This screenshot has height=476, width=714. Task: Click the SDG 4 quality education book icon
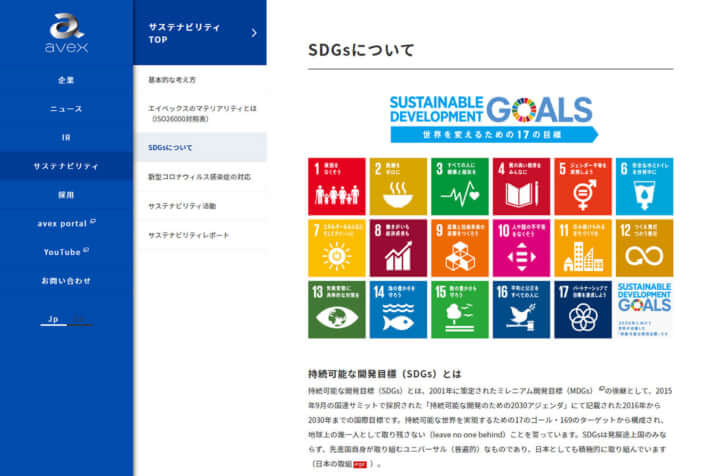coord(521,186)
